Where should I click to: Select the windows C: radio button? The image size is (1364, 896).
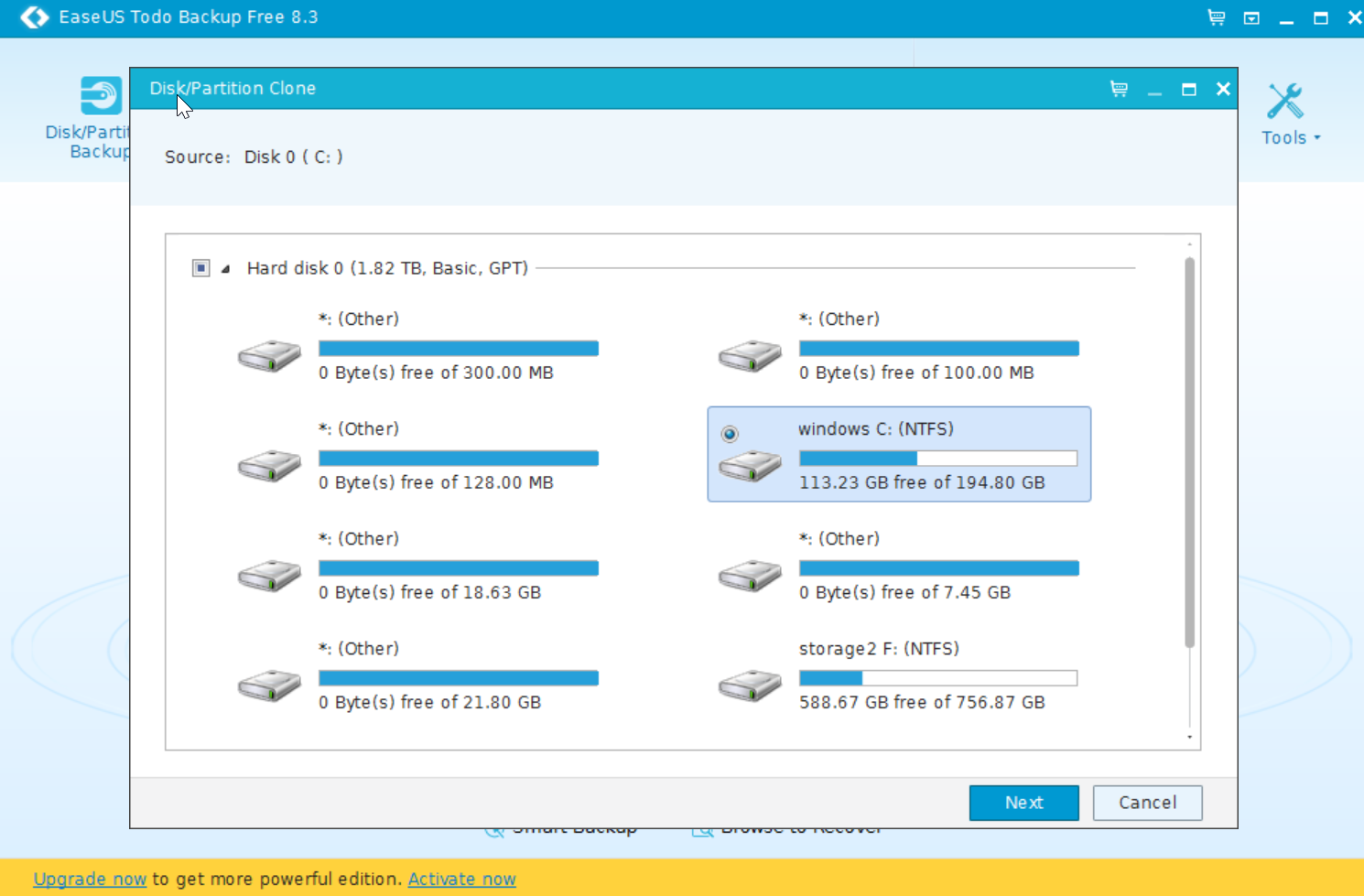pyautogui.click(x=730, y=434)
